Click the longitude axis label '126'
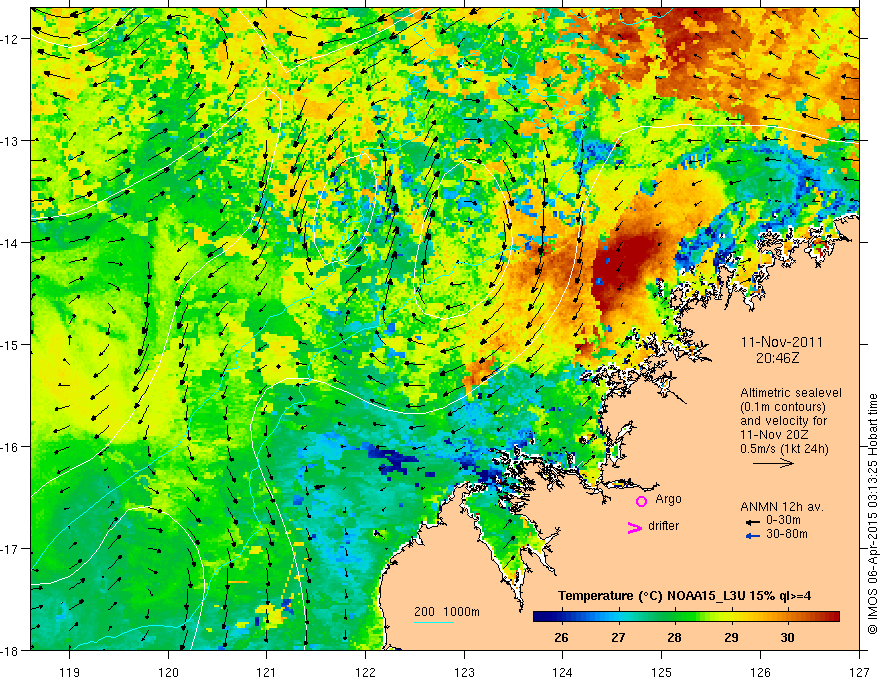The height and width of the screenshot is (680, 880). tap(760, 672)
